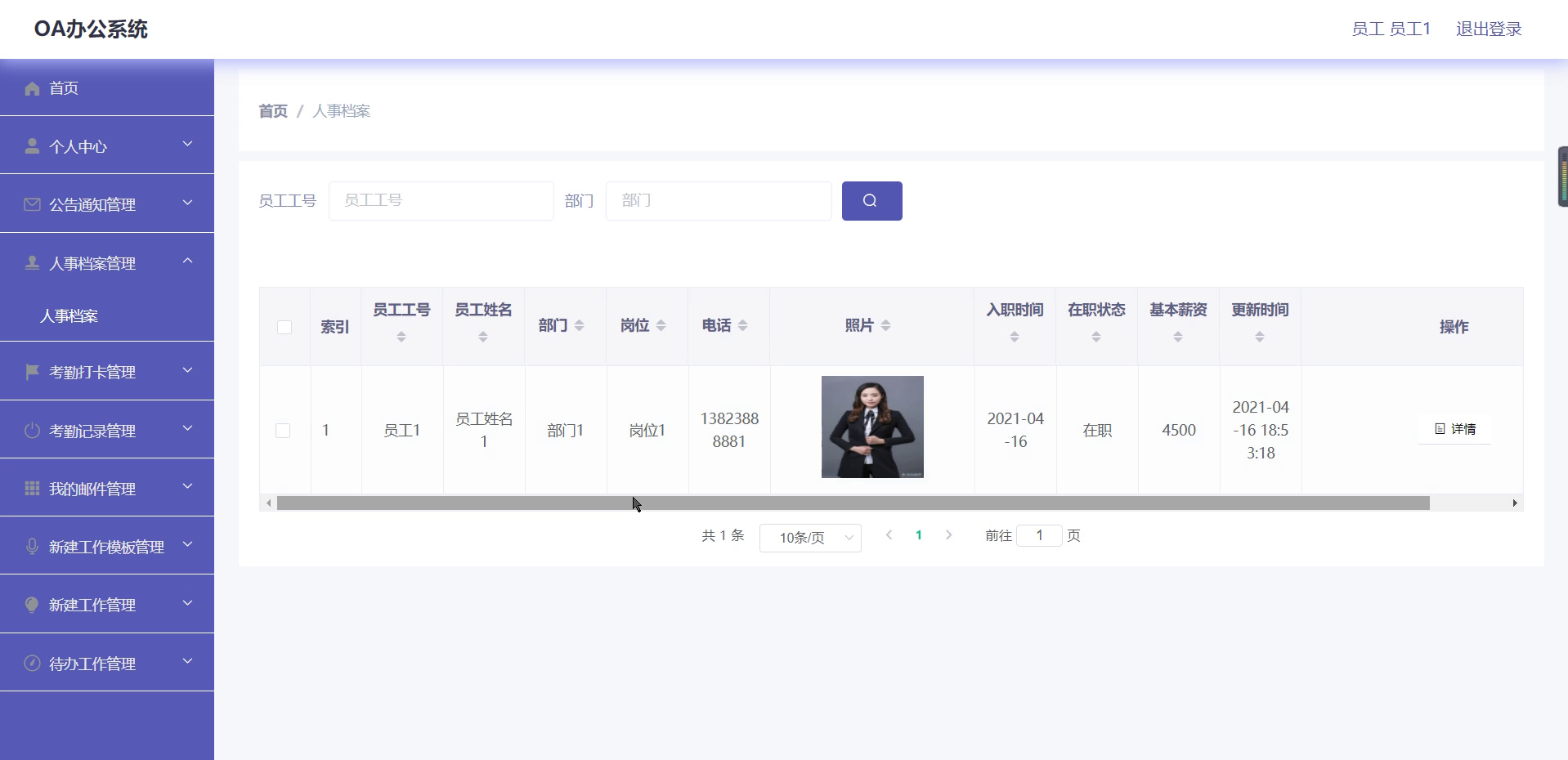Focus the 员工工号 search input
The height and width of the screenshot is (760, 1568).
[x=441, y=201]
